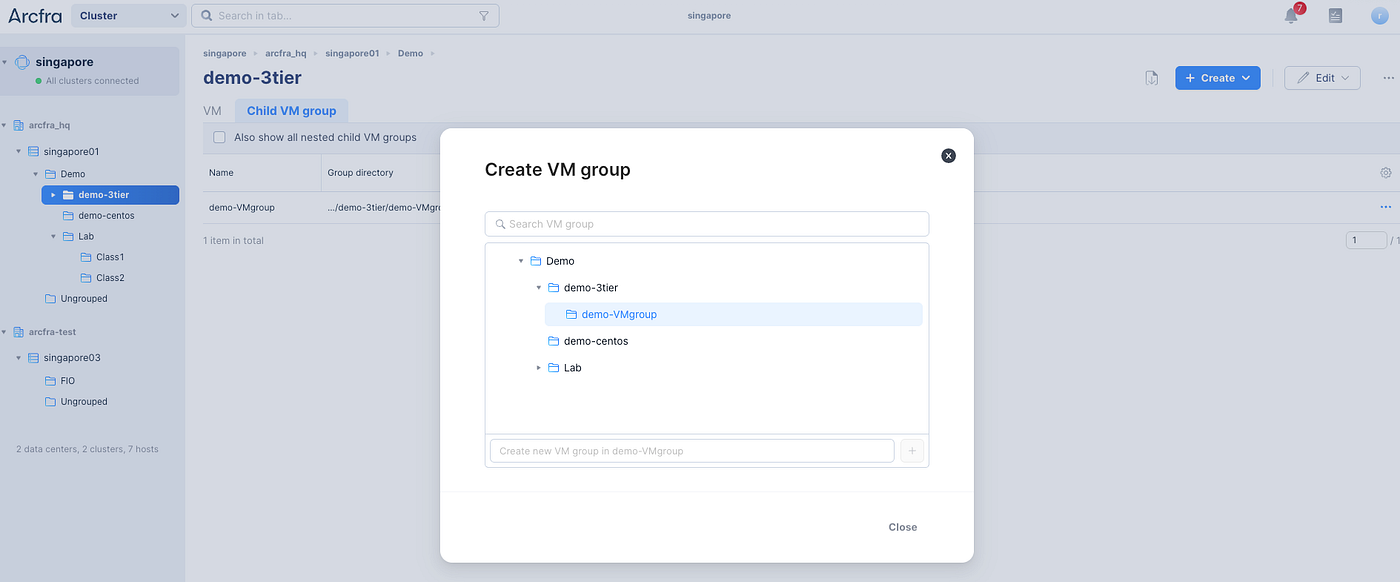The image size is (1400, 582).
Task: Enable Also show all nested child VM groups
Action: 220,137
